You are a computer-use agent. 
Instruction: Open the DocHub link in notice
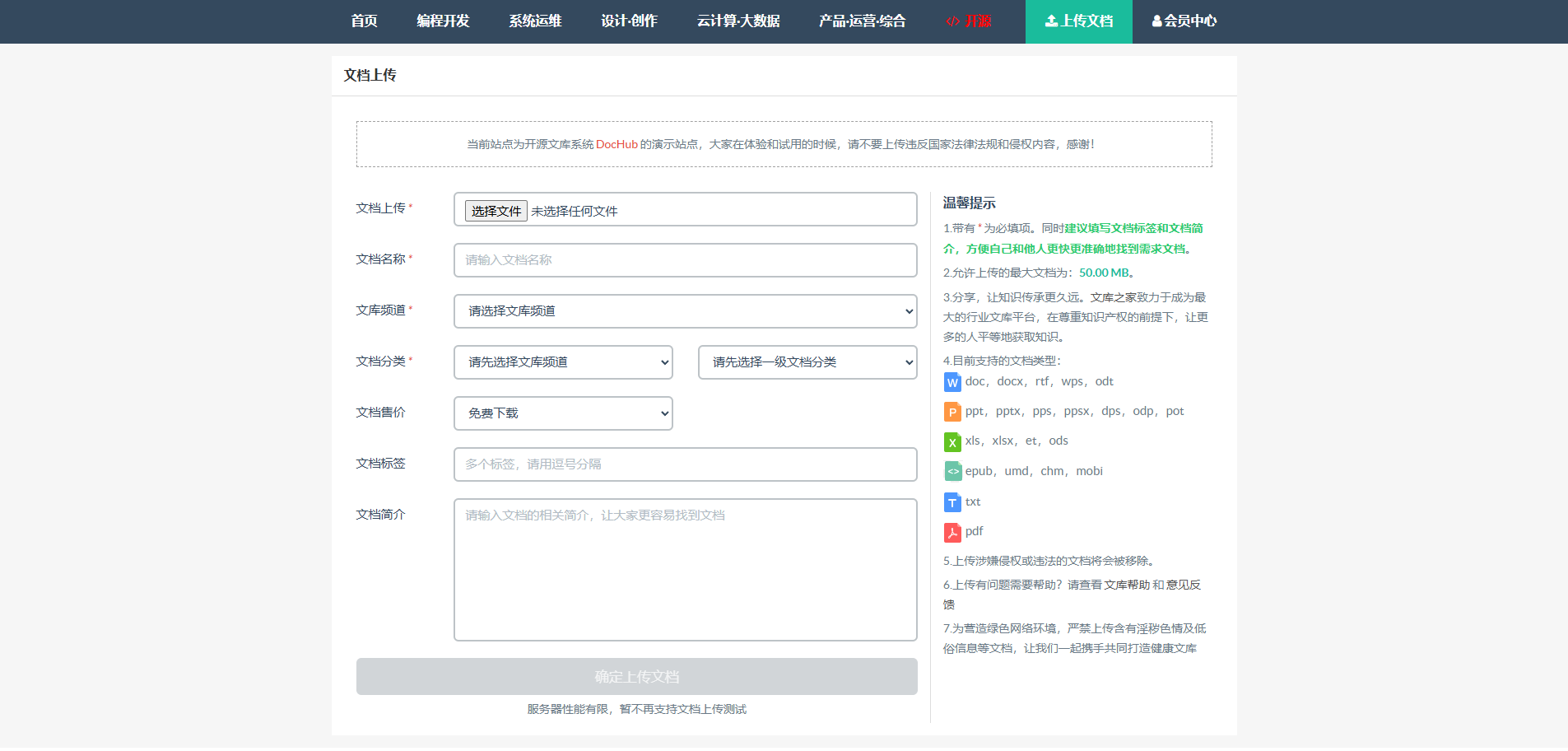(x=616, y=144)
